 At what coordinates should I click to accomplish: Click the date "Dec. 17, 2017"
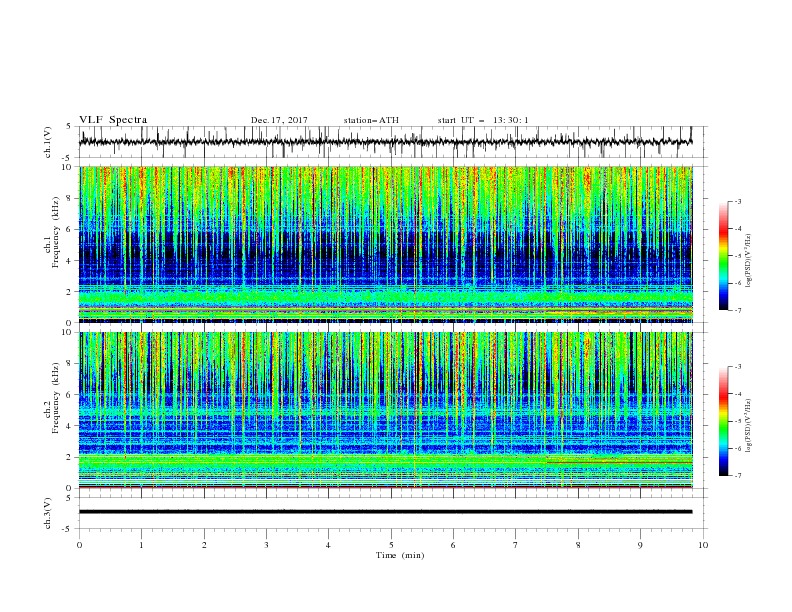[x=279, y=120]
